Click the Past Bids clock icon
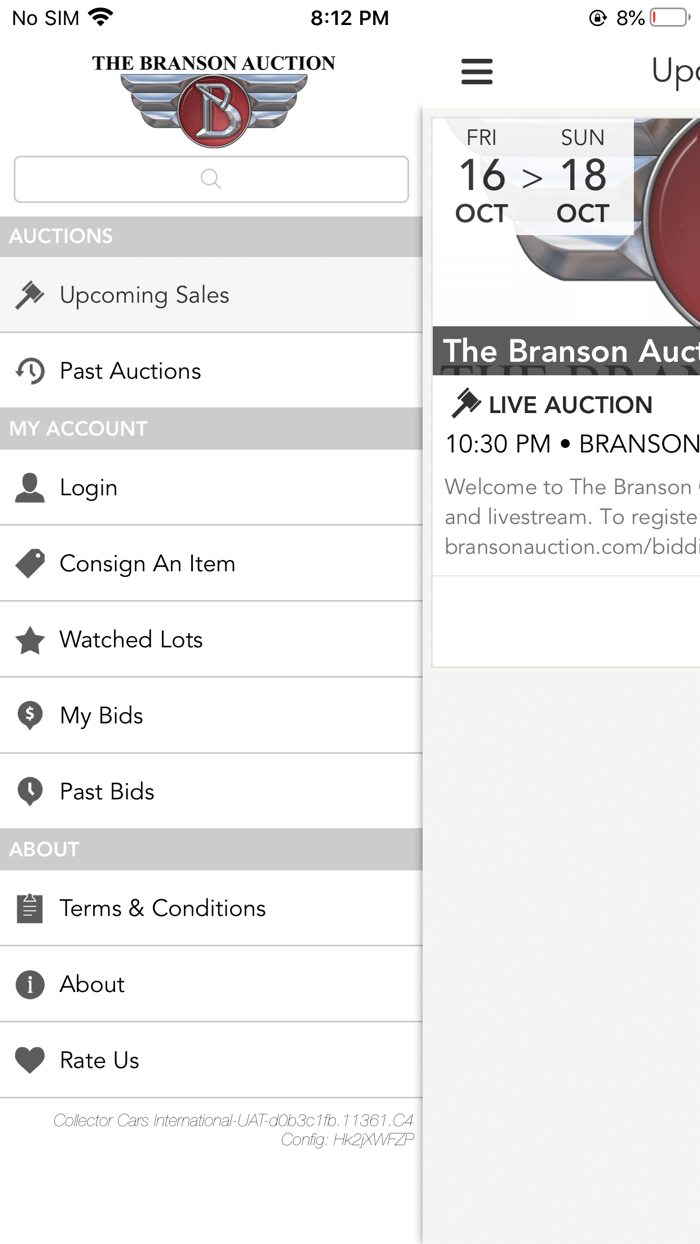Image resolution: width=700 pixels, height=1244 pixels. [29, 791]
